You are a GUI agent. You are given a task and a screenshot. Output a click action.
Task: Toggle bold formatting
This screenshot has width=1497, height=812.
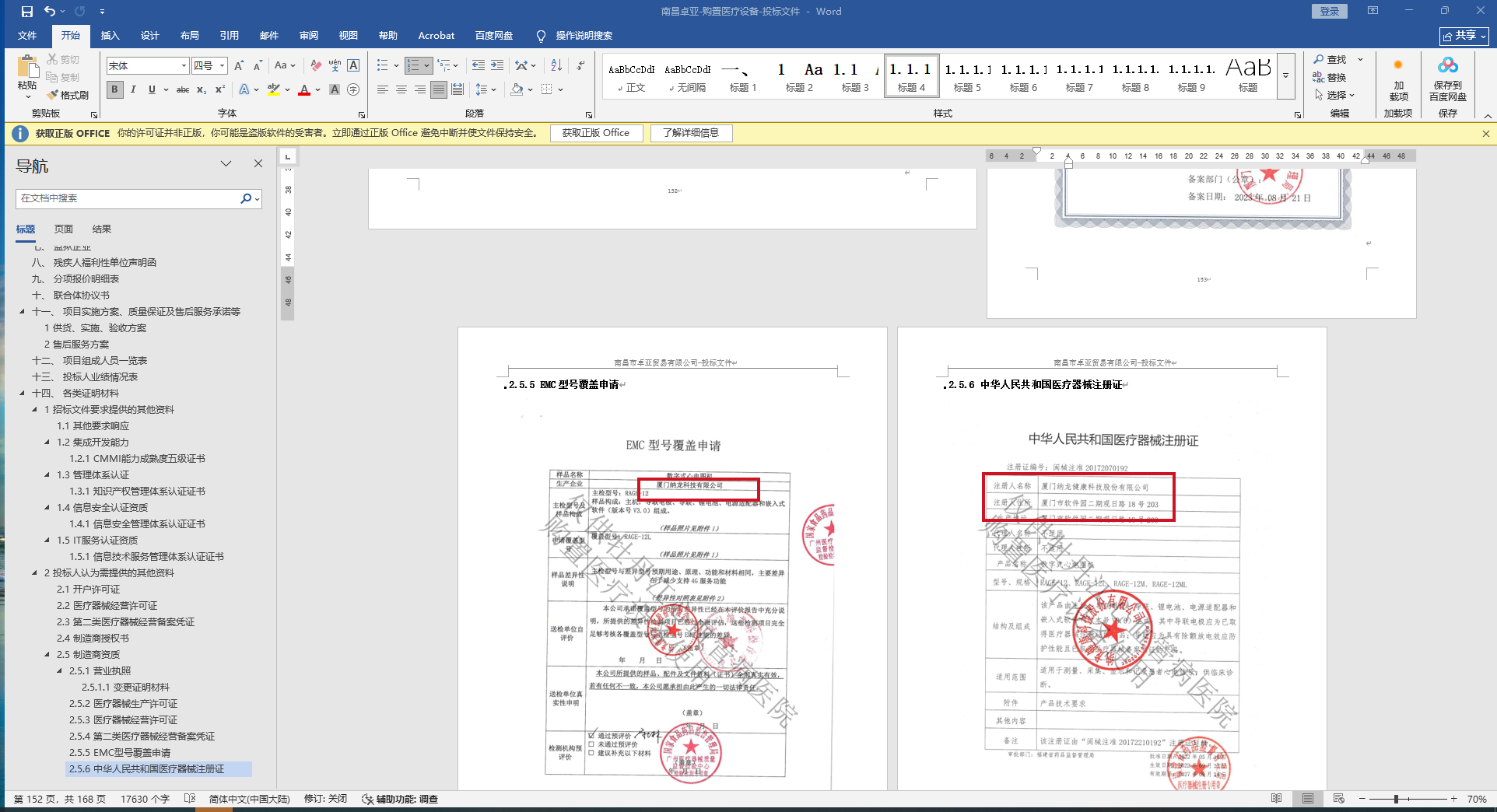point(114,89)
